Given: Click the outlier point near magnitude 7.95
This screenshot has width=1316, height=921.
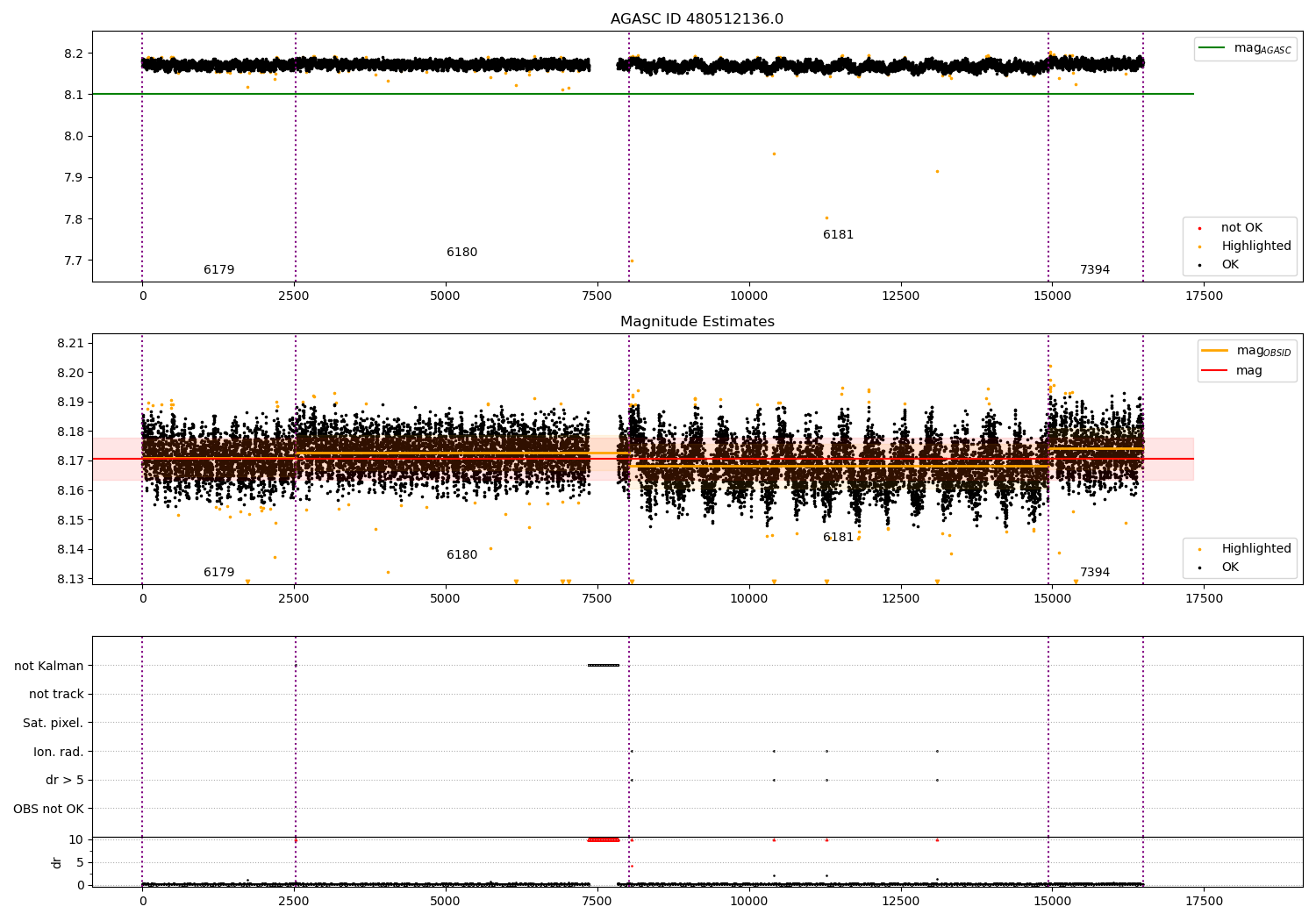Looking at the screenshot, I should pyautogui.click(x=774, y=153).
